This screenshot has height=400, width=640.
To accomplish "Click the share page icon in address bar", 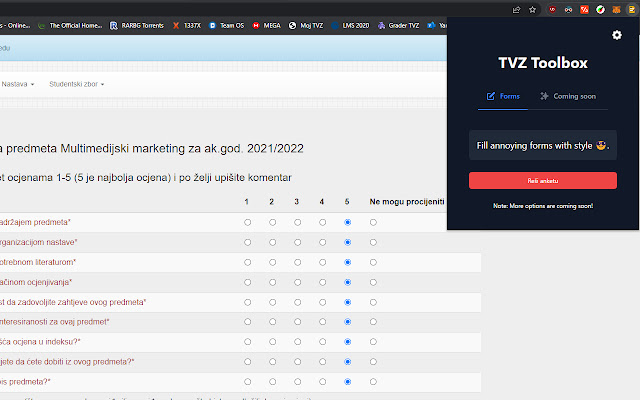I will tap(516, 10).
